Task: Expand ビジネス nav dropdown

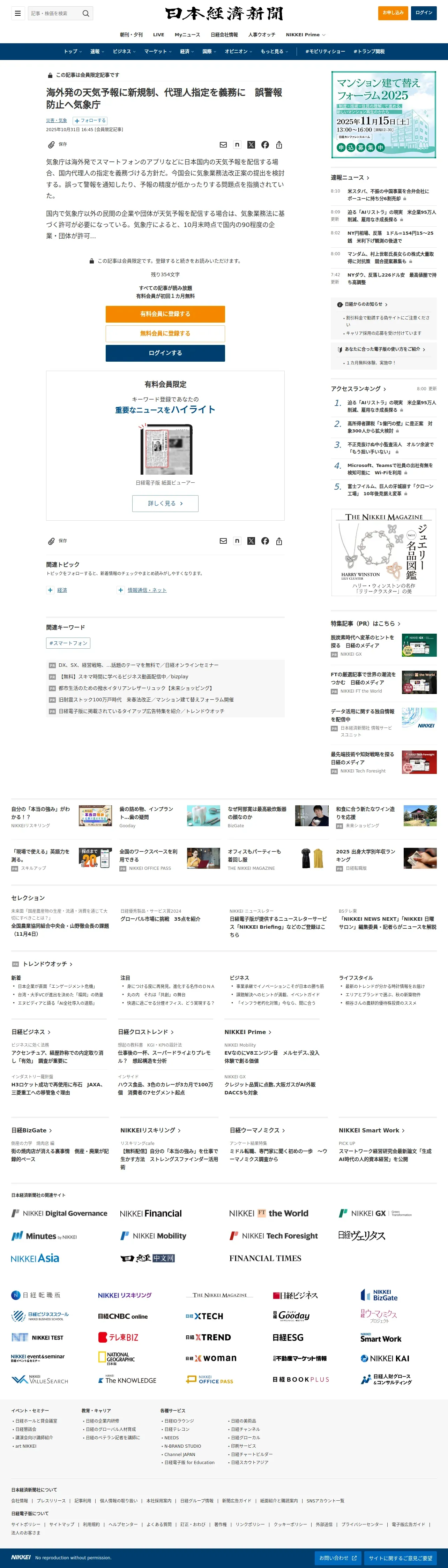Action: [x=124, y=52]
